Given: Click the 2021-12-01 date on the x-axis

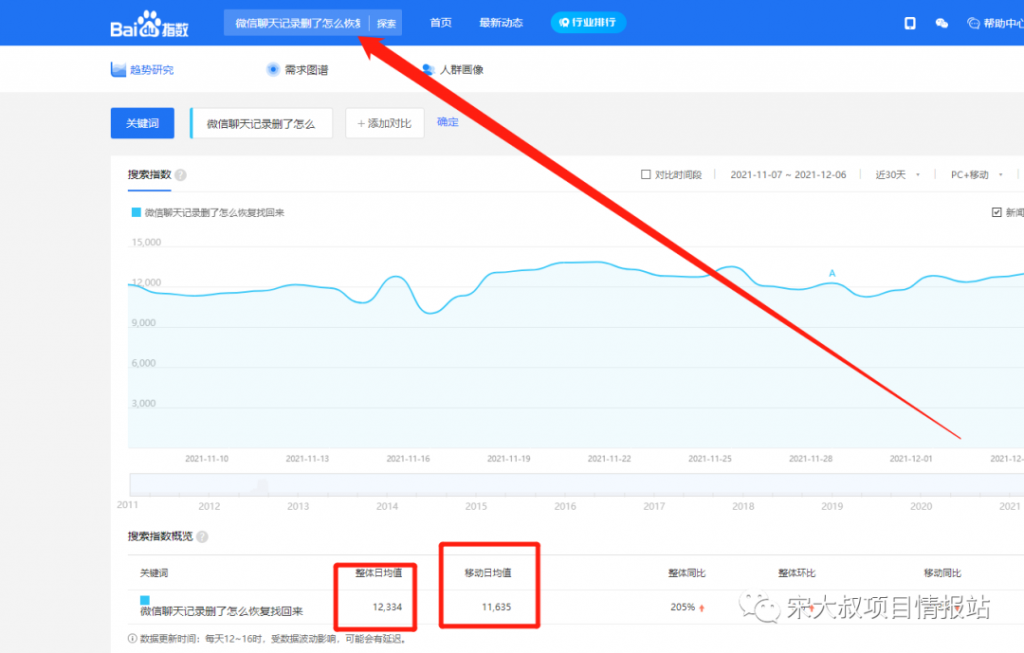Looking at the screenshot, I should coord(911,459).
